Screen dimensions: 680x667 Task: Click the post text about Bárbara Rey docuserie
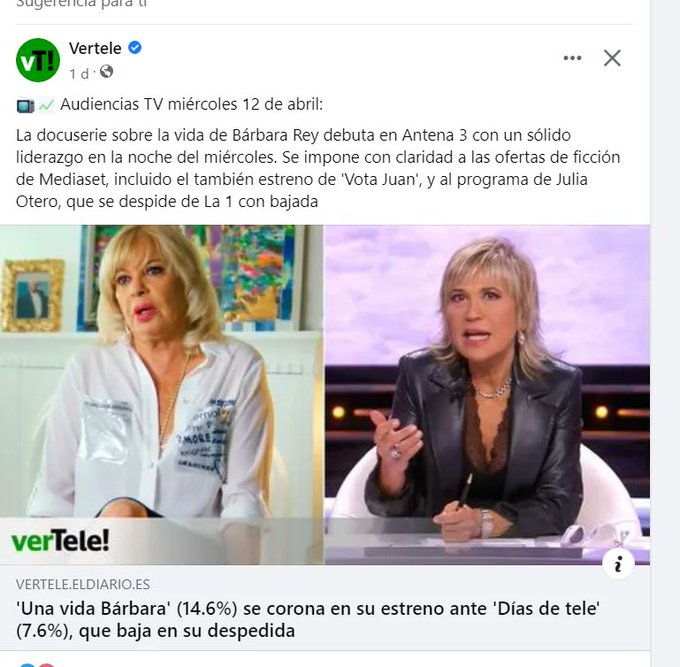coord(318,168)
